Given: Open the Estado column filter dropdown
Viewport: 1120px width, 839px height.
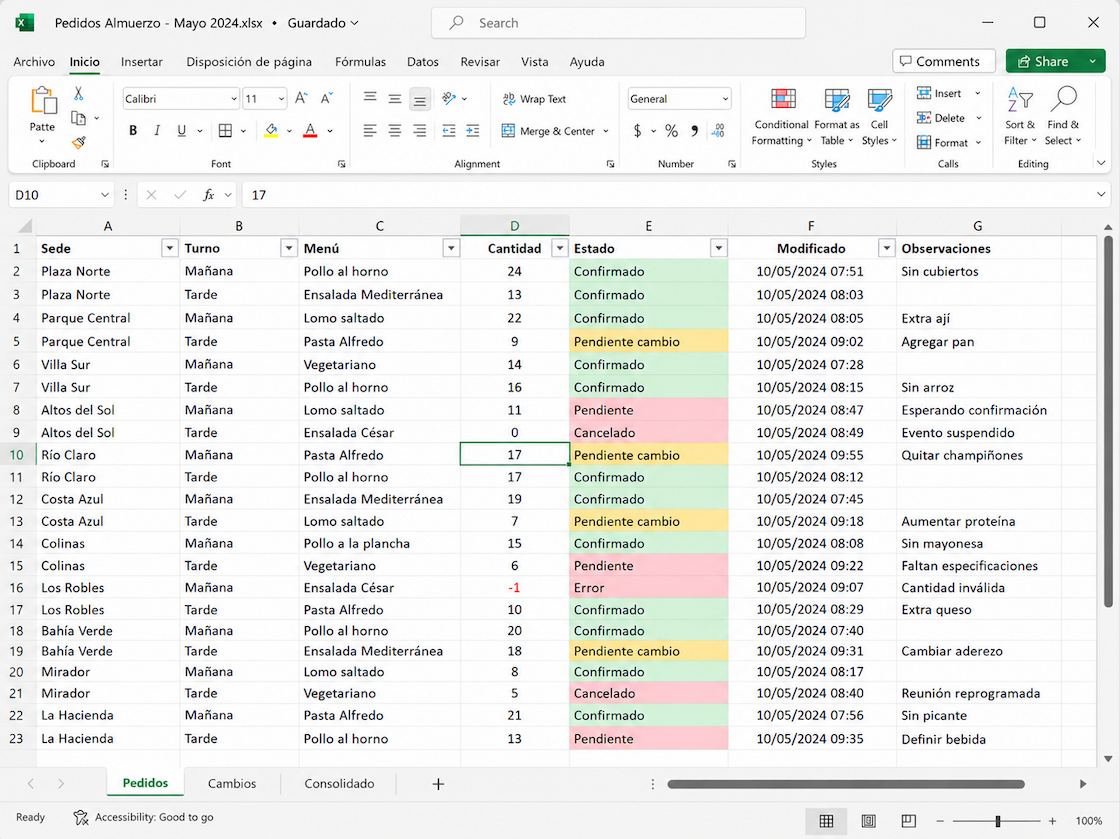Looking at the screenshot, I should pos(719,248).
